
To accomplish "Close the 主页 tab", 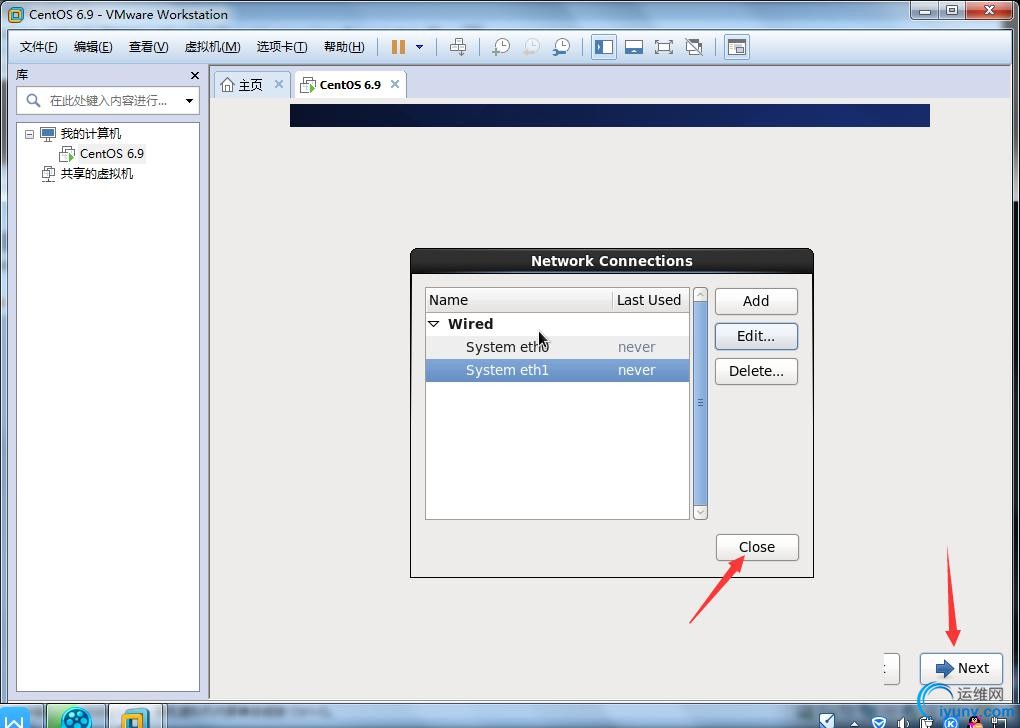I will (x=278, y=84).
